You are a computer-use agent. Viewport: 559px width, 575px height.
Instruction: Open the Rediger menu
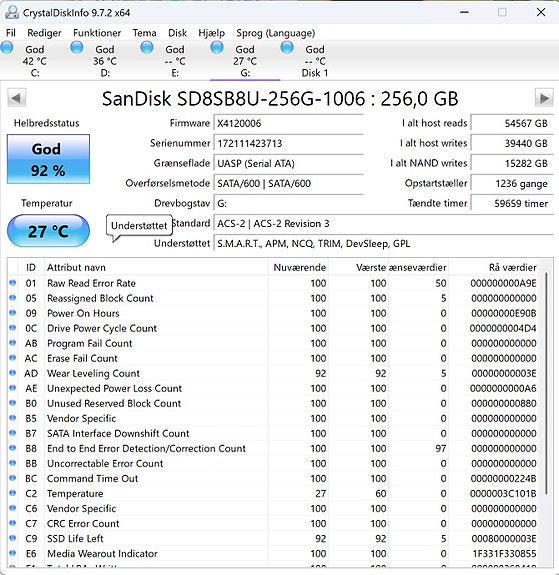(44, 33)
